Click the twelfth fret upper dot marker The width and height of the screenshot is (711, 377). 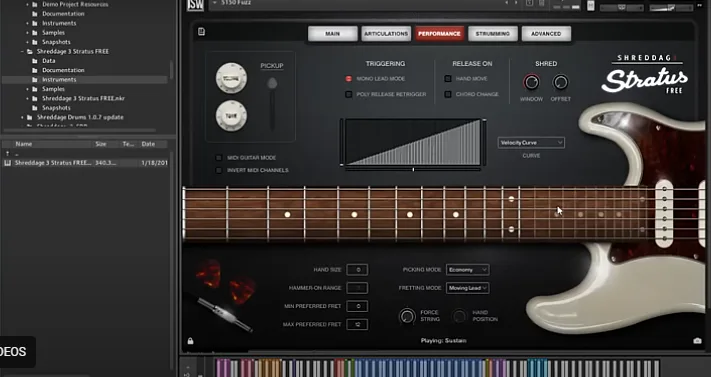pyautogui.click(x=511, y=199)
